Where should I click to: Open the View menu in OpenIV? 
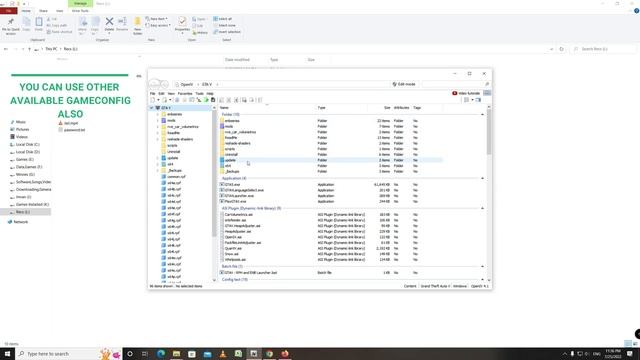[171, 93]
